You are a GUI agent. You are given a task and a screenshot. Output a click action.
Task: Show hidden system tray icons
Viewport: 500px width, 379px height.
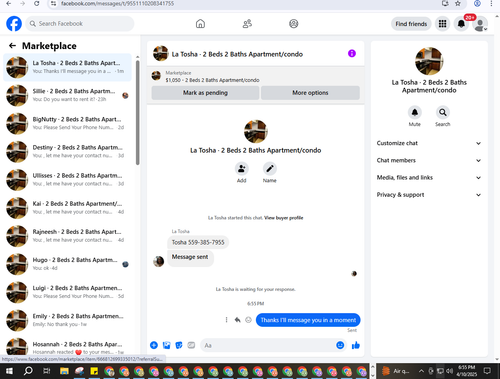421,371
